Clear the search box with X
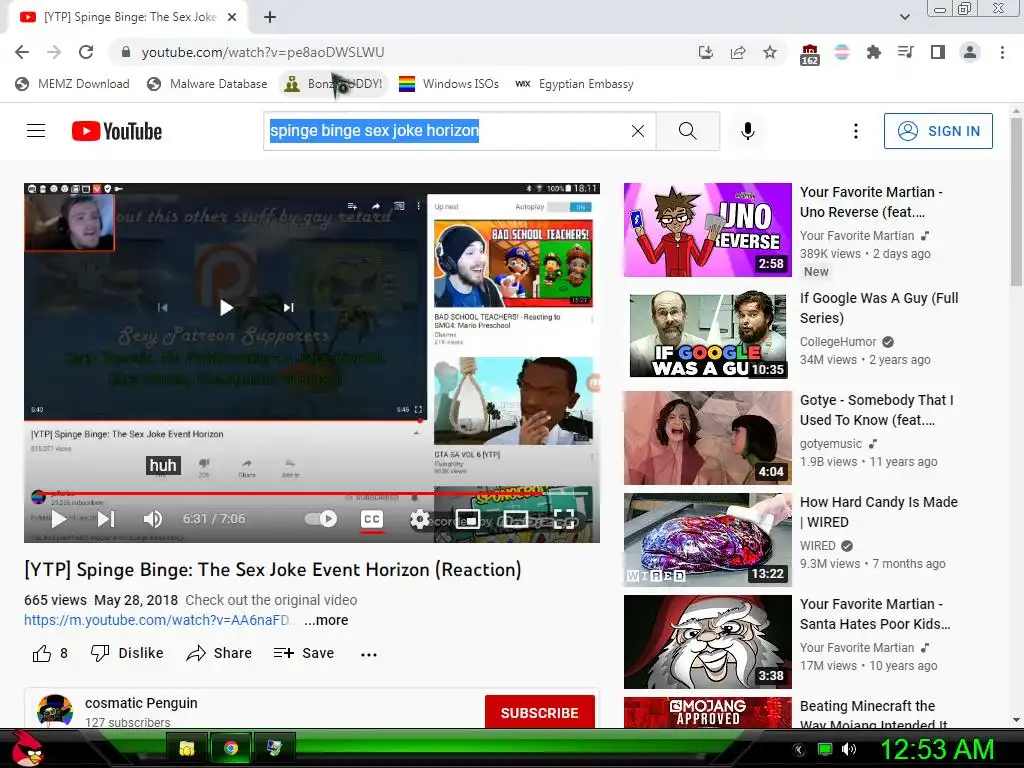Screen dimensions: 1024x768 pos(638,131)
